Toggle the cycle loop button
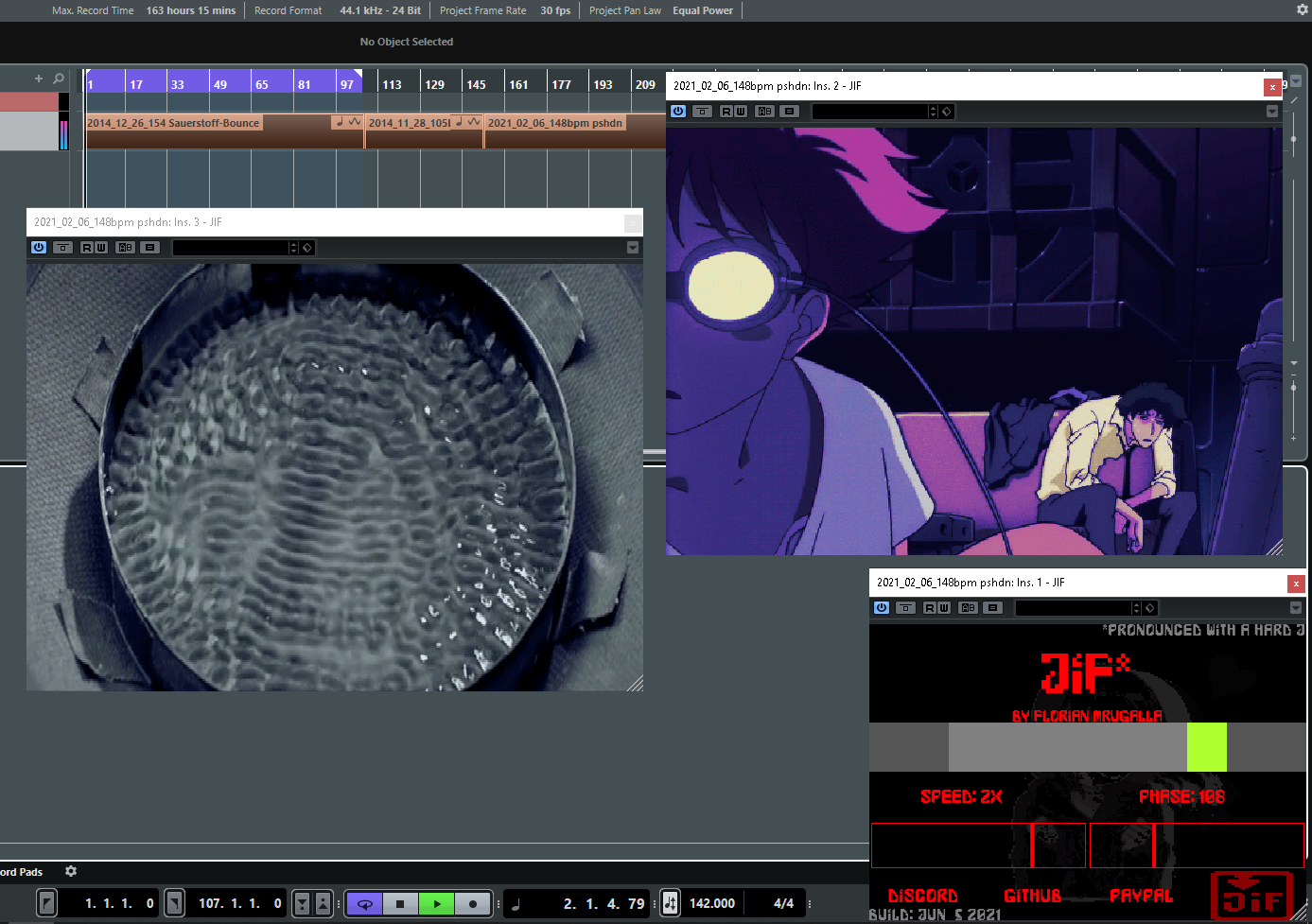The height and width of the screenshot is (924, 1312). click(364, 903)
